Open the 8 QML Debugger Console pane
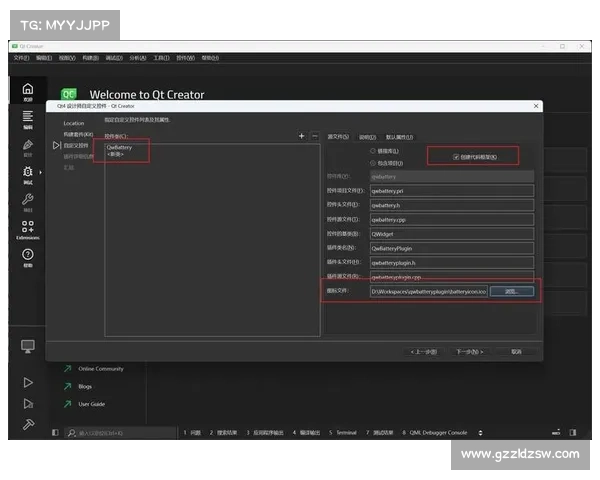 click(x=434, y=433)
